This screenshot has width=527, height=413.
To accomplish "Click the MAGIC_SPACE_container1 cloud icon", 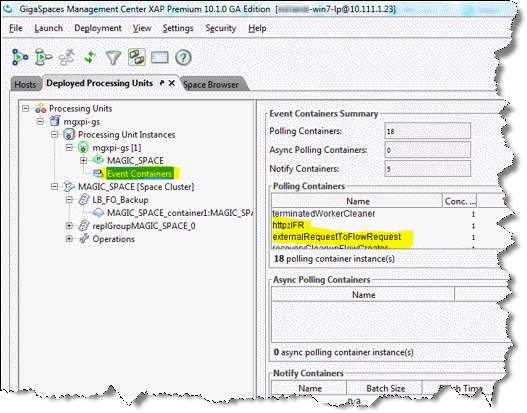I will coord(98,212).
